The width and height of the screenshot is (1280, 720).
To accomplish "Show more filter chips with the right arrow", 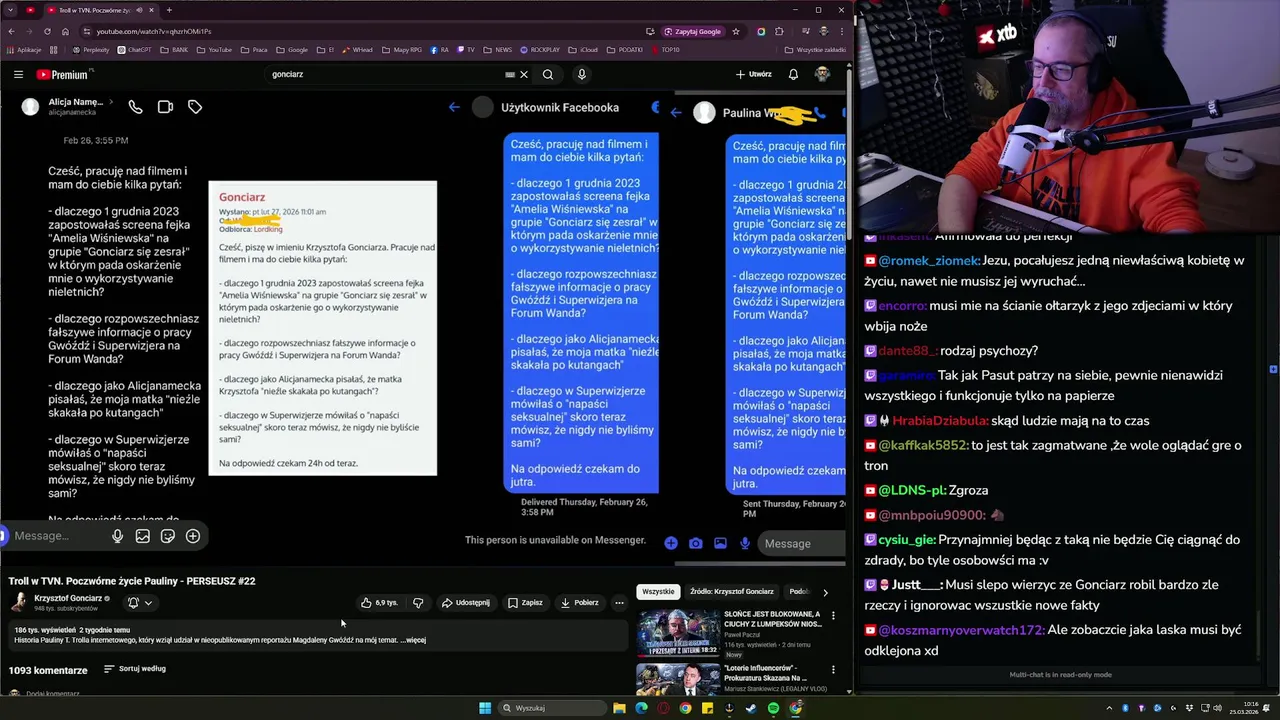I will click(825, 592).
